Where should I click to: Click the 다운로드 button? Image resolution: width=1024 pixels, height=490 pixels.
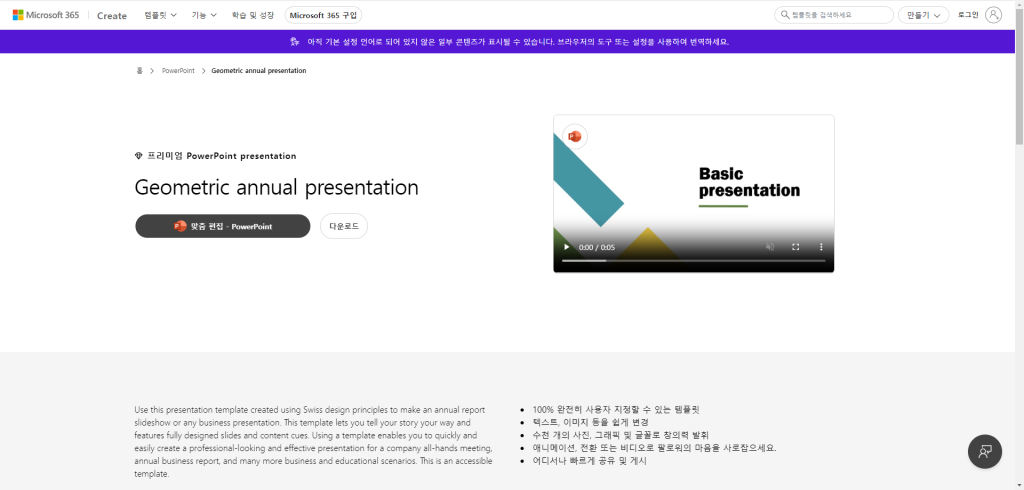(344, 226)
